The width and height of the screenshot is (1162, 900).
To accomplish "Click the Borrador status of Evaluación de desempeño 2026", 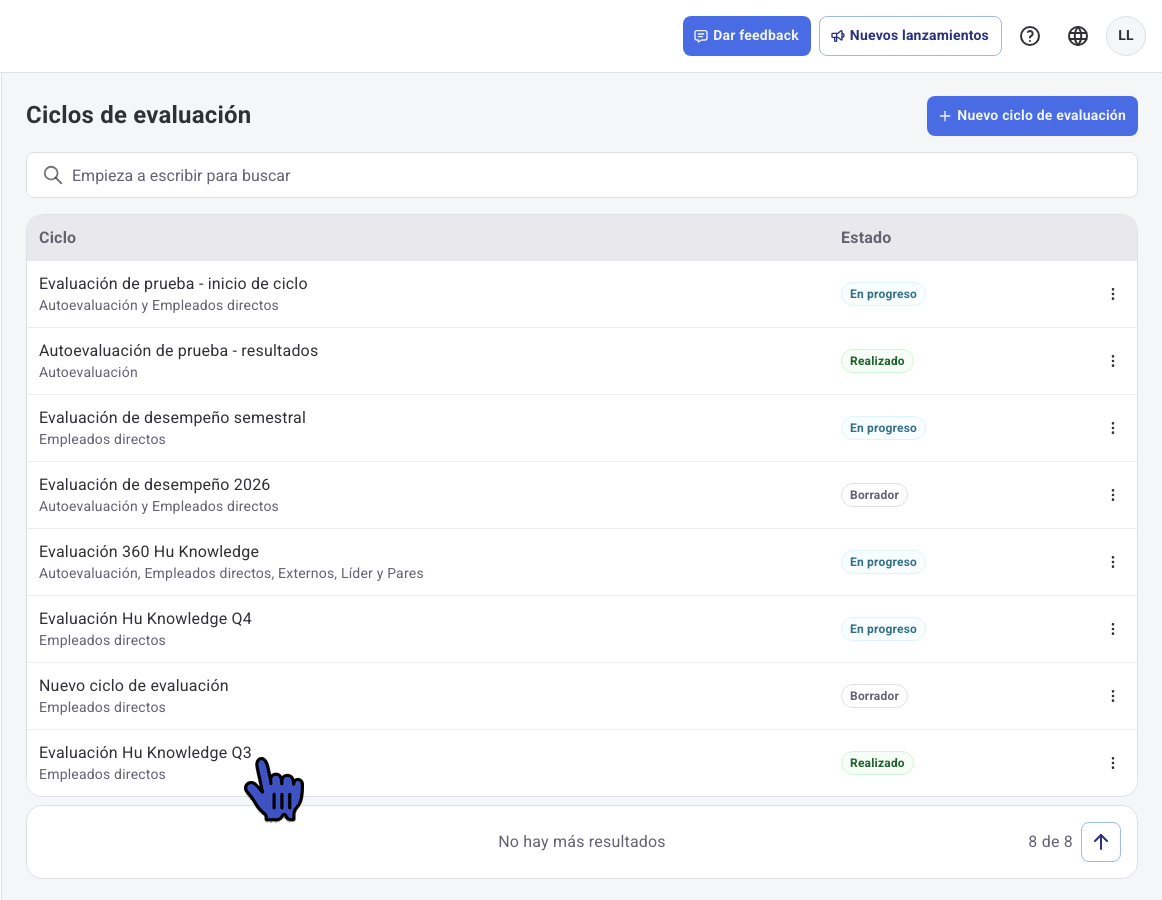I will (x=874, y=494).
